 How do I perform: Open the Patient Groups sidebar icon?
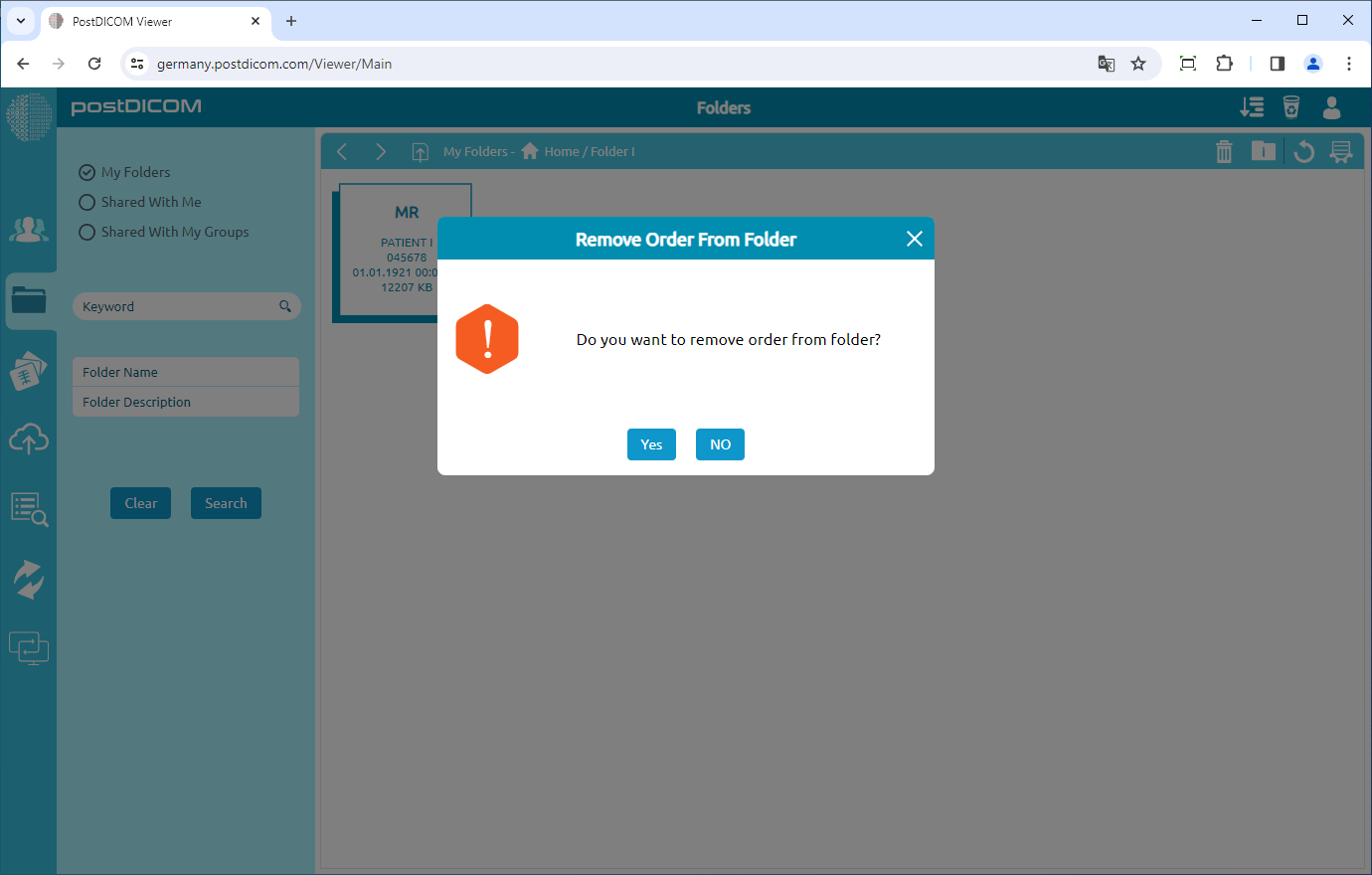coord(30,229)
